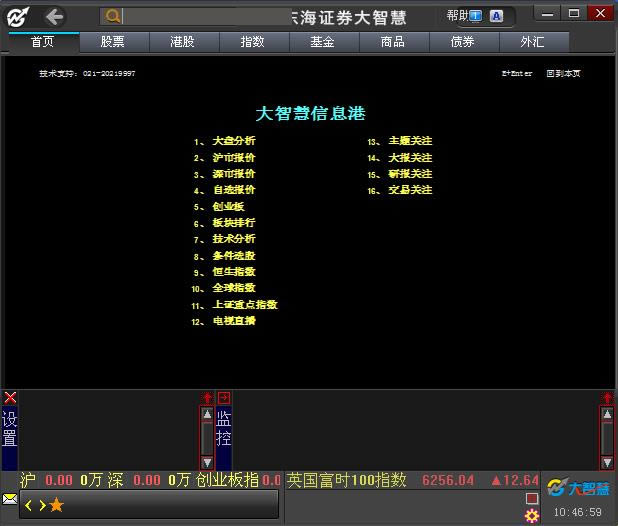Open 条件选股 menu entry
The height and width of the screenshot is (526, 618).
(x=234, y=256)
